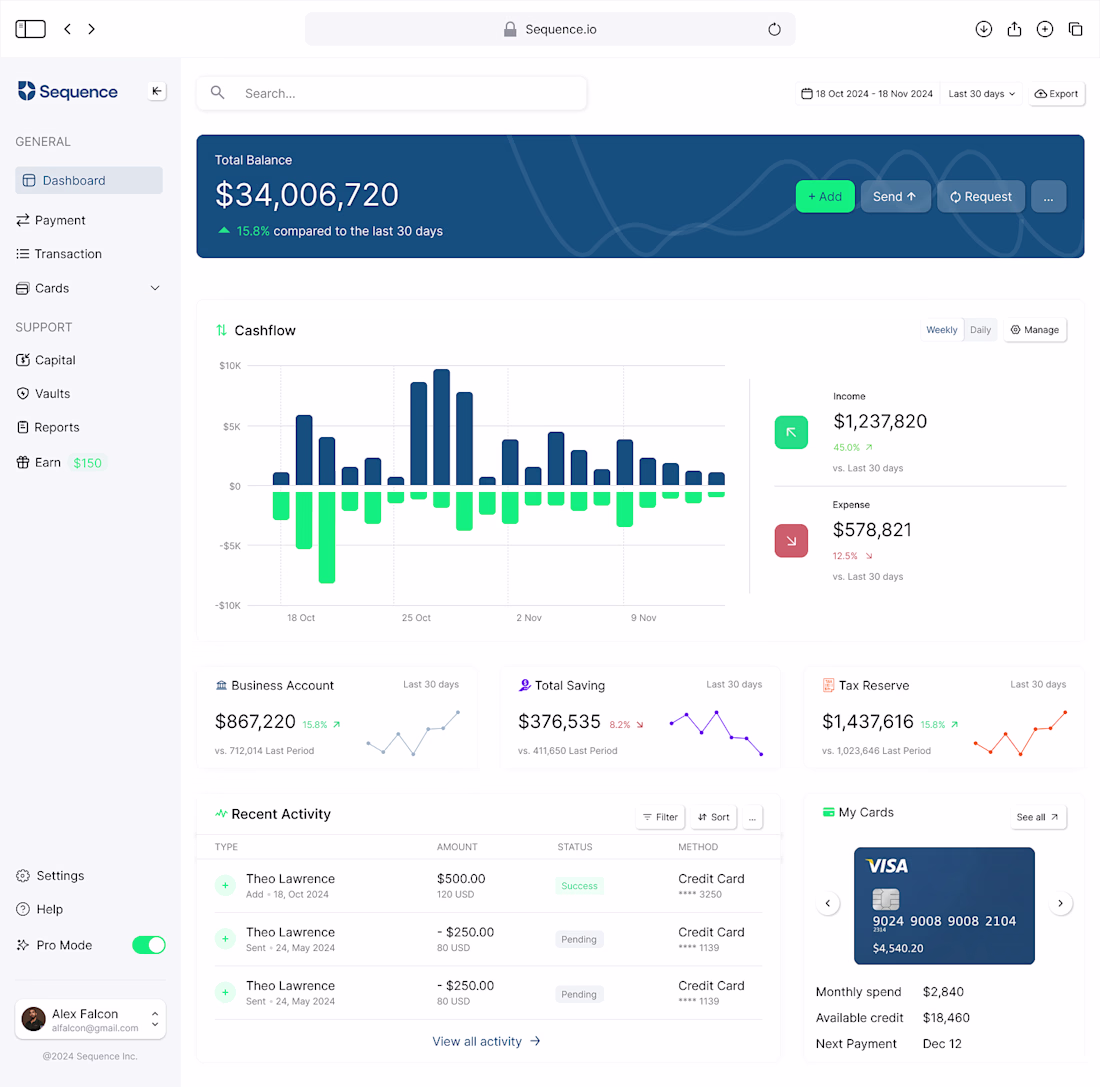
Task: Show previous card with left arrow
Action: point(828,903)
